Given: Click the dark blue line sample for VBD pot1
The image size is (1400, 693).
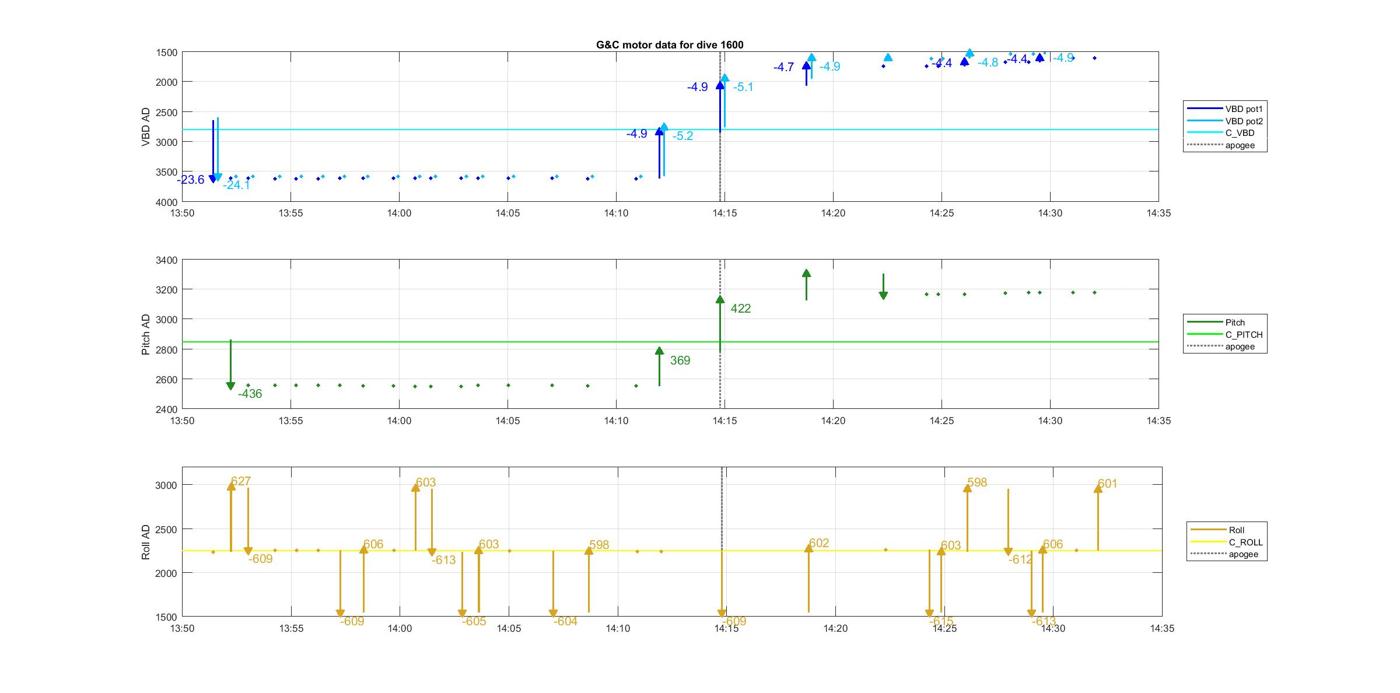Looking at the screenshot, I should [1204, 108].
